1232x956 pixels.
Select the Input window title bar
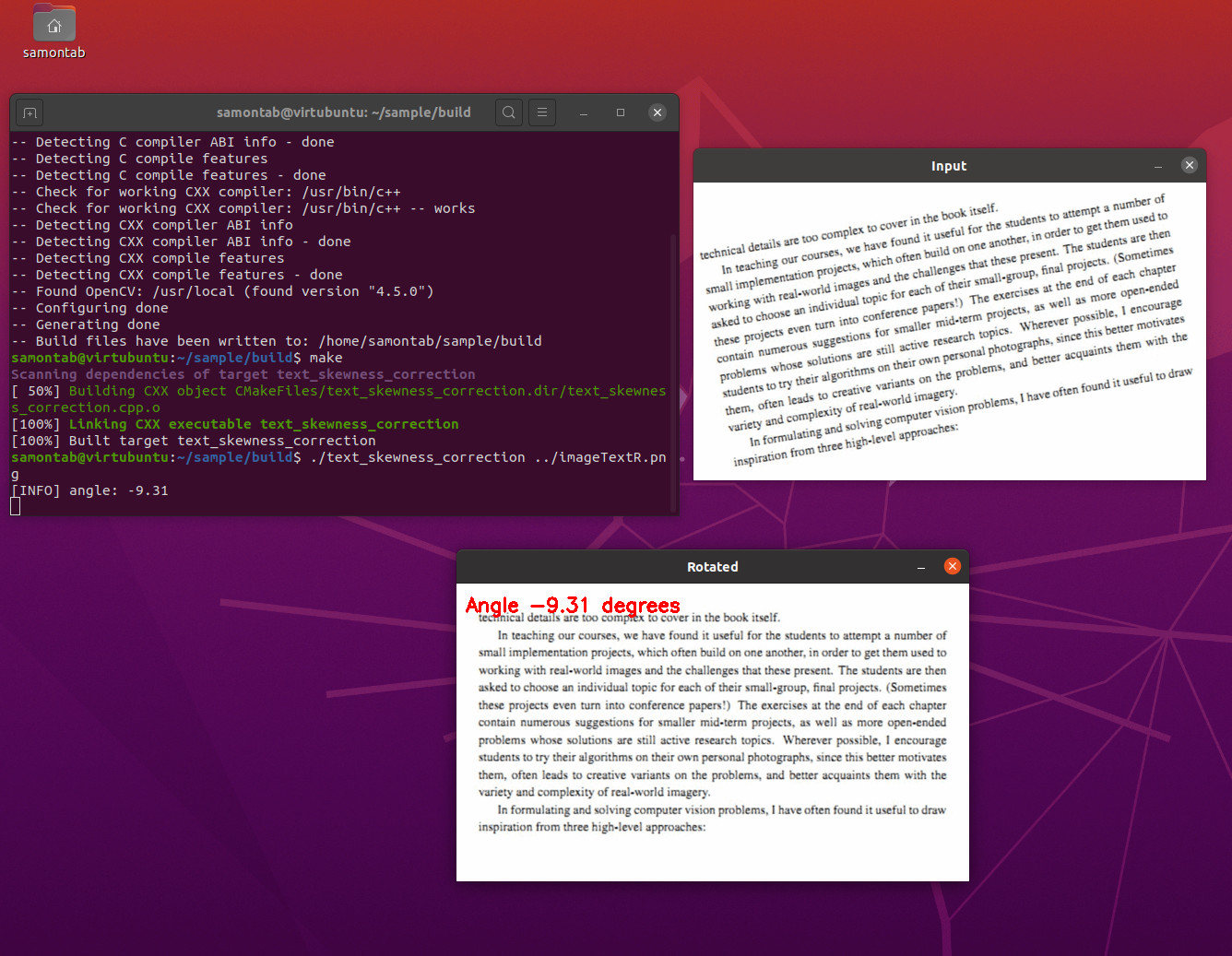coord(949,166)
